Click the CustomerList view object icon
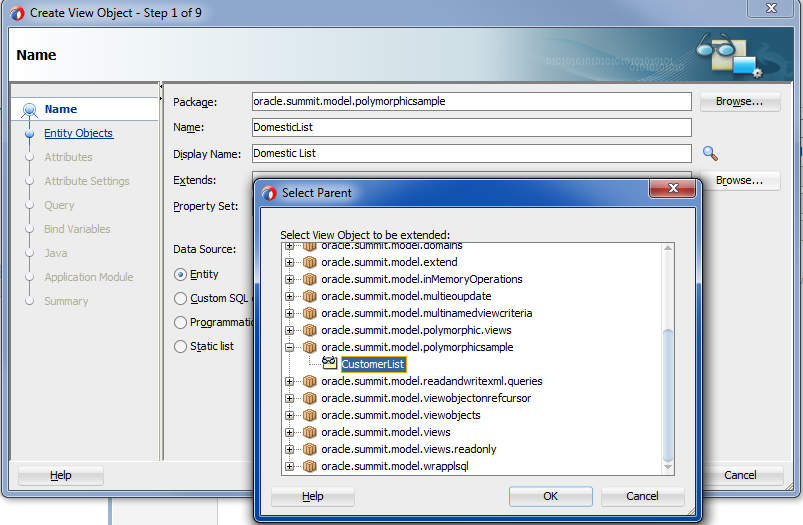 (329, 363)
